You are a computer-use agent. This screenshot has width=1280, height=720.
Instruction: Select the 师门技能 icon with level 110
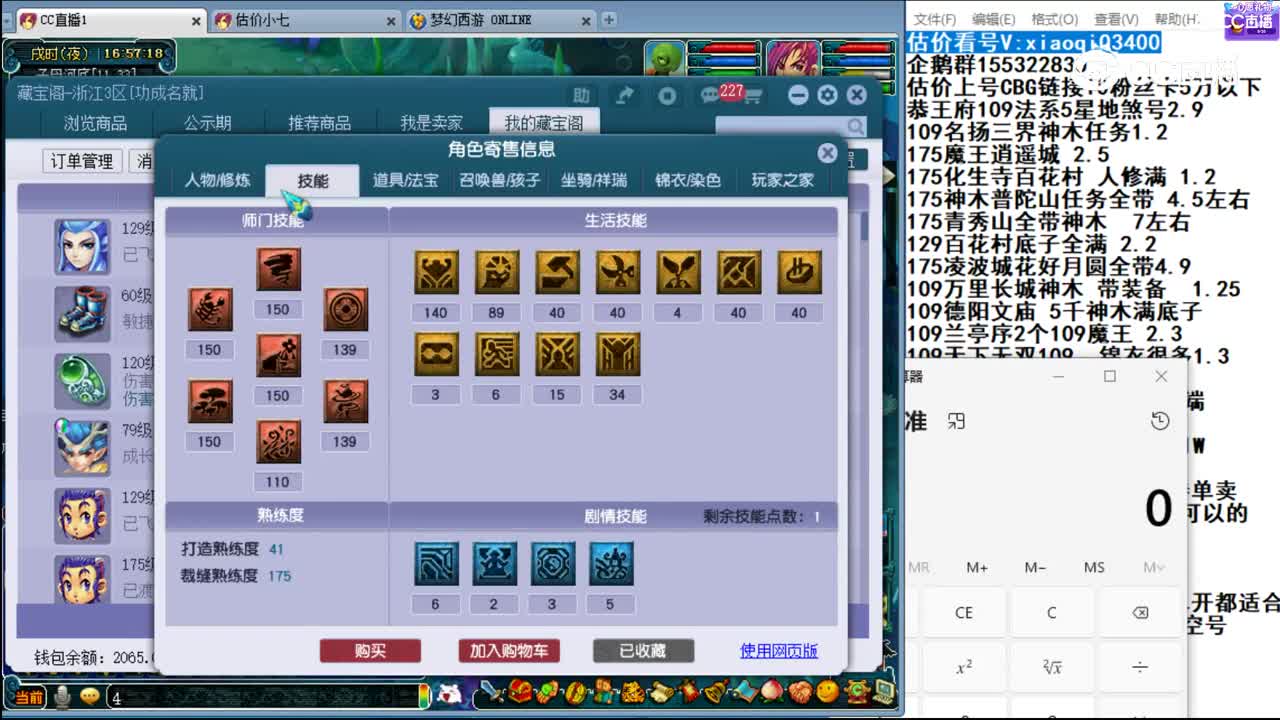tap(278, 442)
